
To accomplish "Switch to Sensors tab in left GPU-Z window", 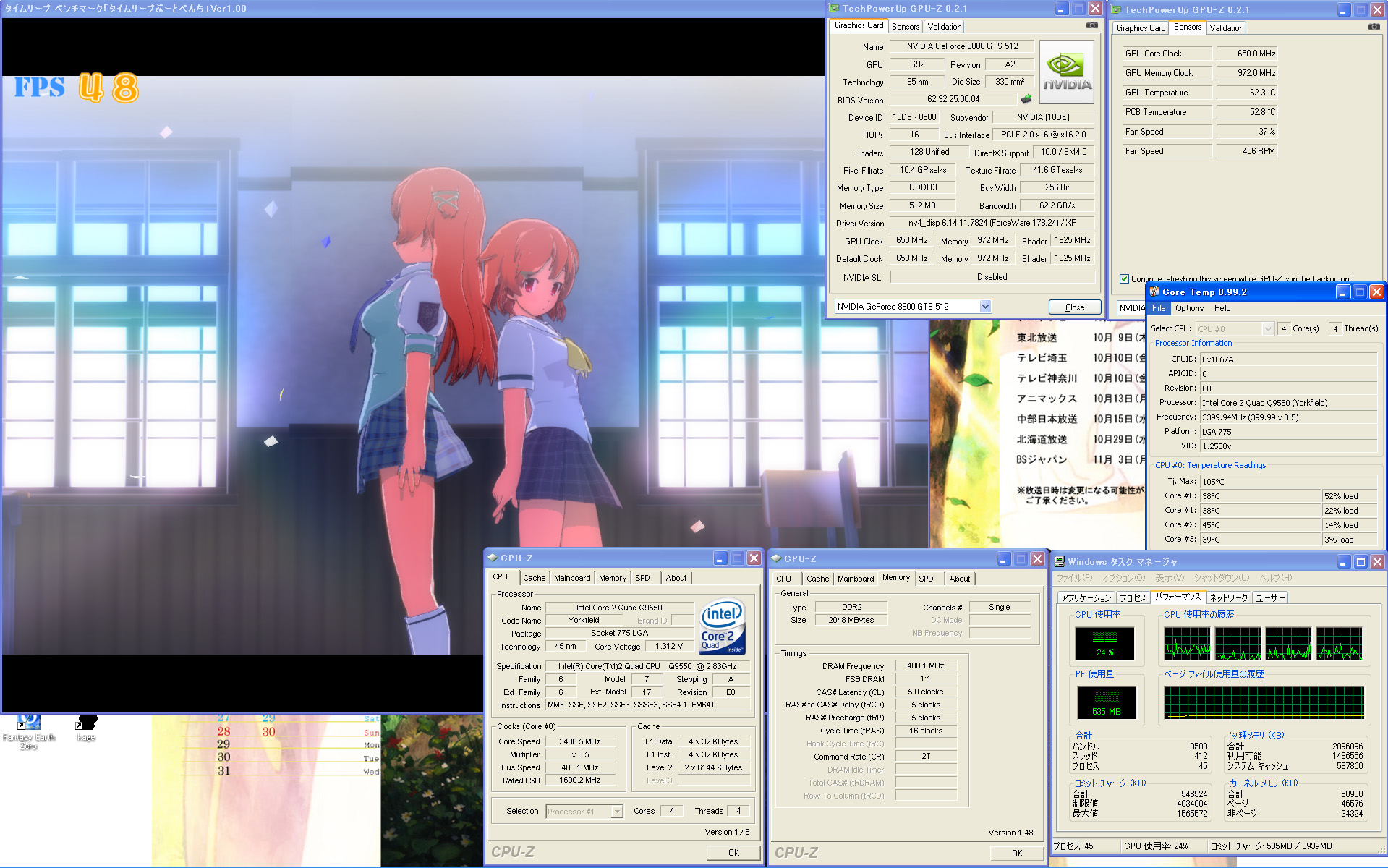I will click(906, 27).
